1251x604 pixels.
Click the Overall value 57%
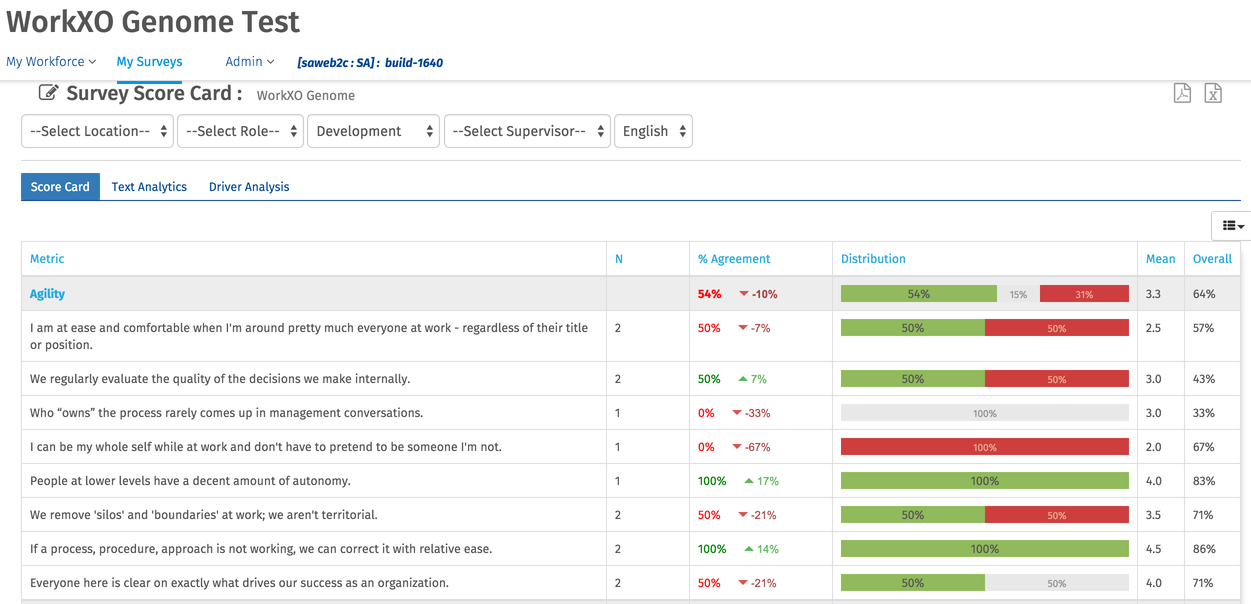coord(1204,328)
